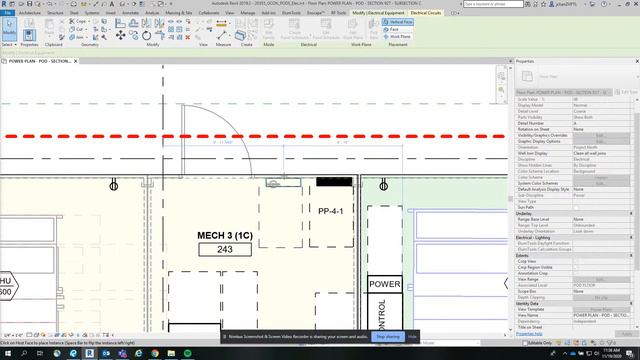Switch to the Systems ribbon tab
This screenshot has width=640, height=360.
[92, 13]
